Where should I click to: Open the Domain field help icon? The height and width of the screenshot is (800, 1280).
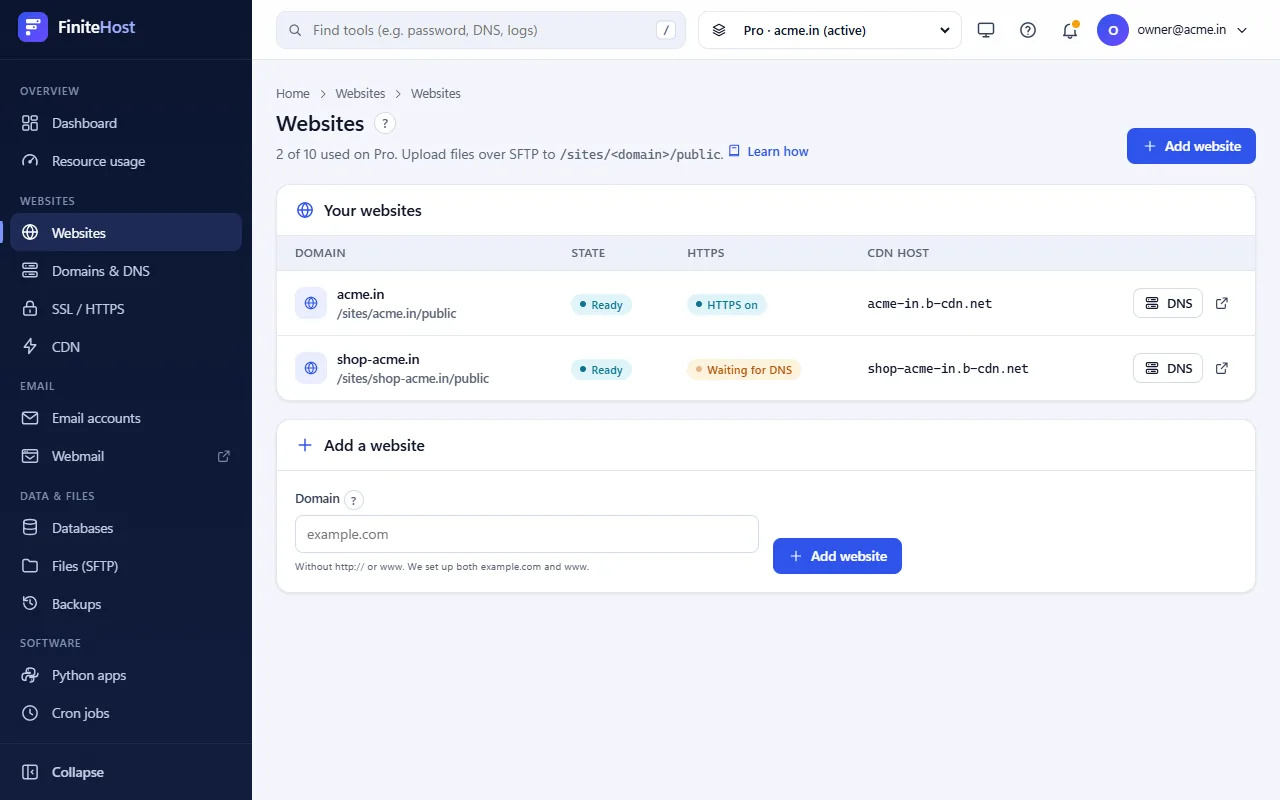point(355,500)
